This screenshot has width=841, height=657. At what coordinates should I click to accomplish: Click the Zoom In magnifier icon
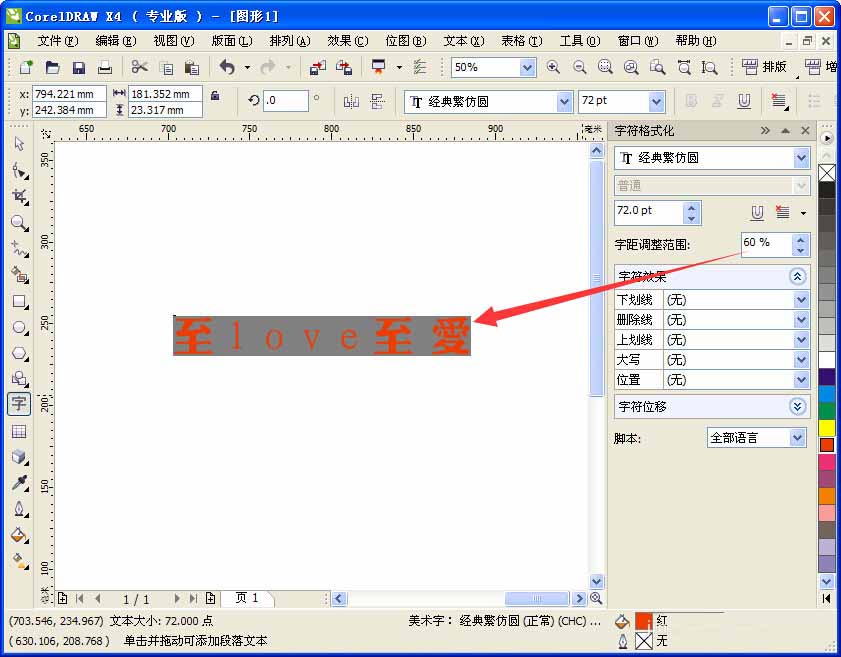553,67
